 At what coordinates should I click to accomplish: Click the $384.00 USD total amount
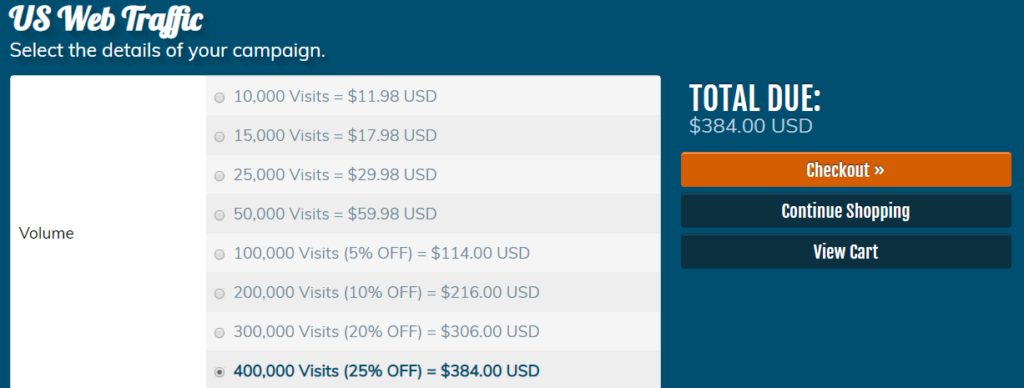tap(750, 125)
